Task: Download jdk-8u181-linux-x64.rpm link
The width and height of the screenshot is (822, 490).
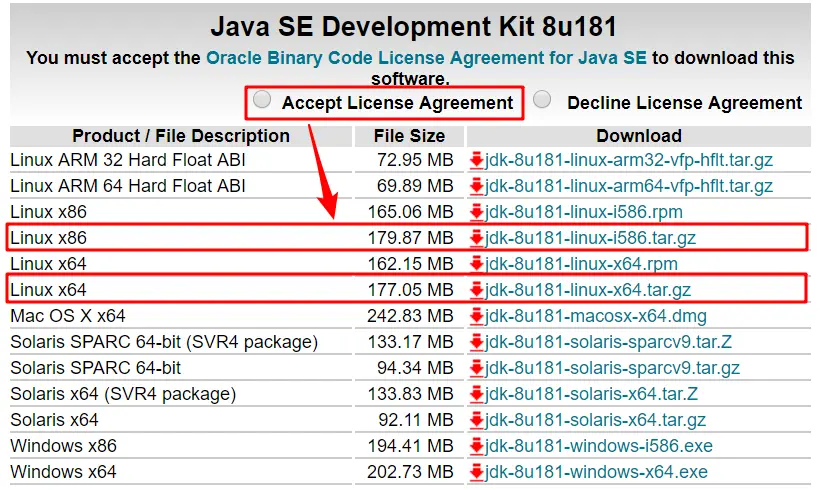Action: pyautogui.click(x=581, y=264)
